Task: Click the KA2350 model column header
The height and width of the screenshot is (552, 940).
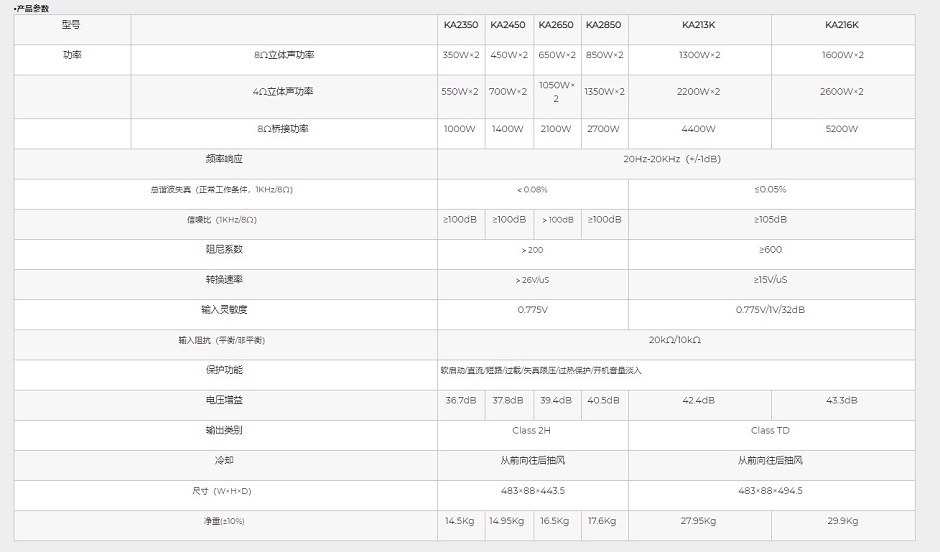Action: [x=460, y=25]
